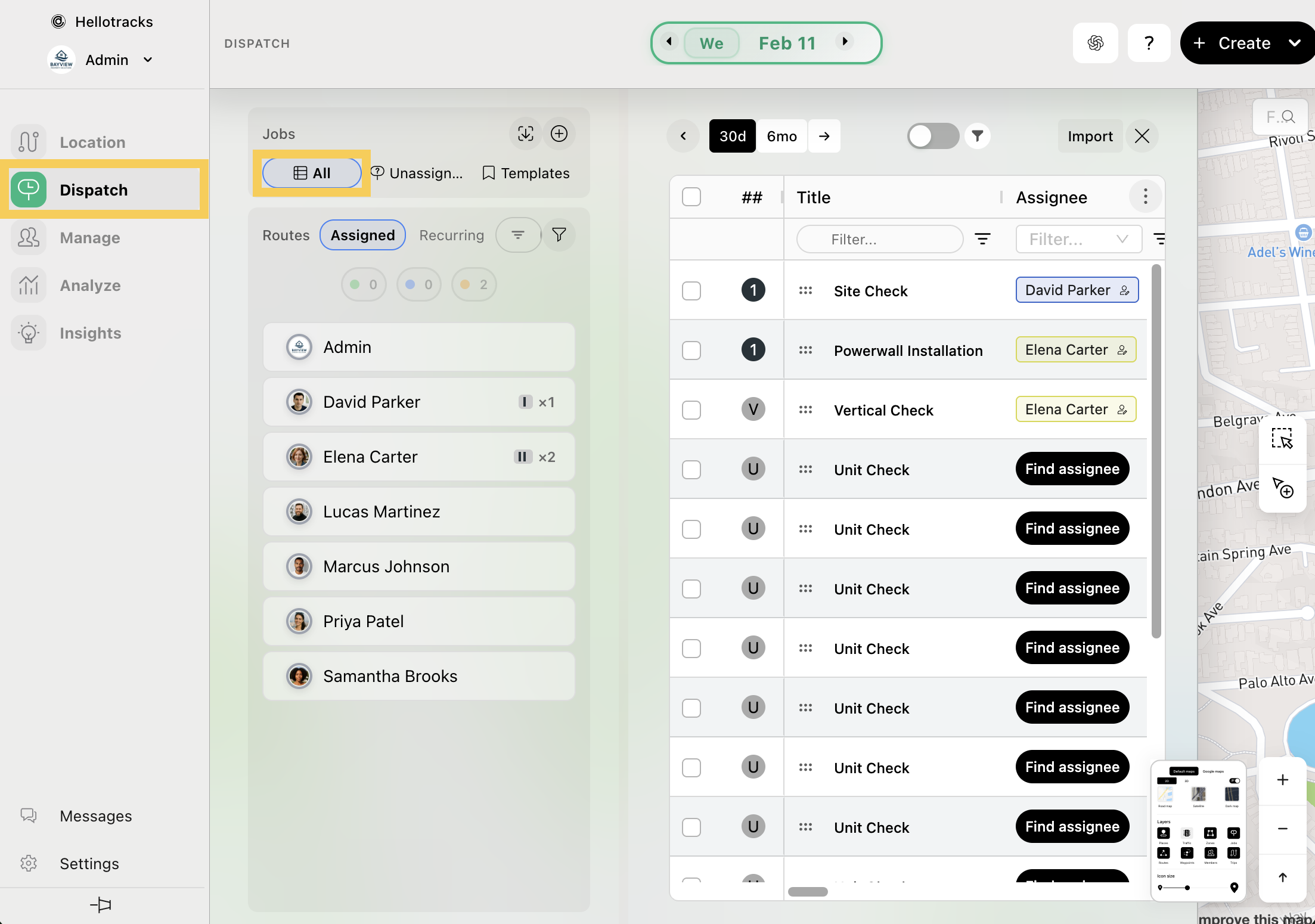Click the map zoom in plus
The height and width of the screenshot is (924, 1315).
pos(1282,780)
